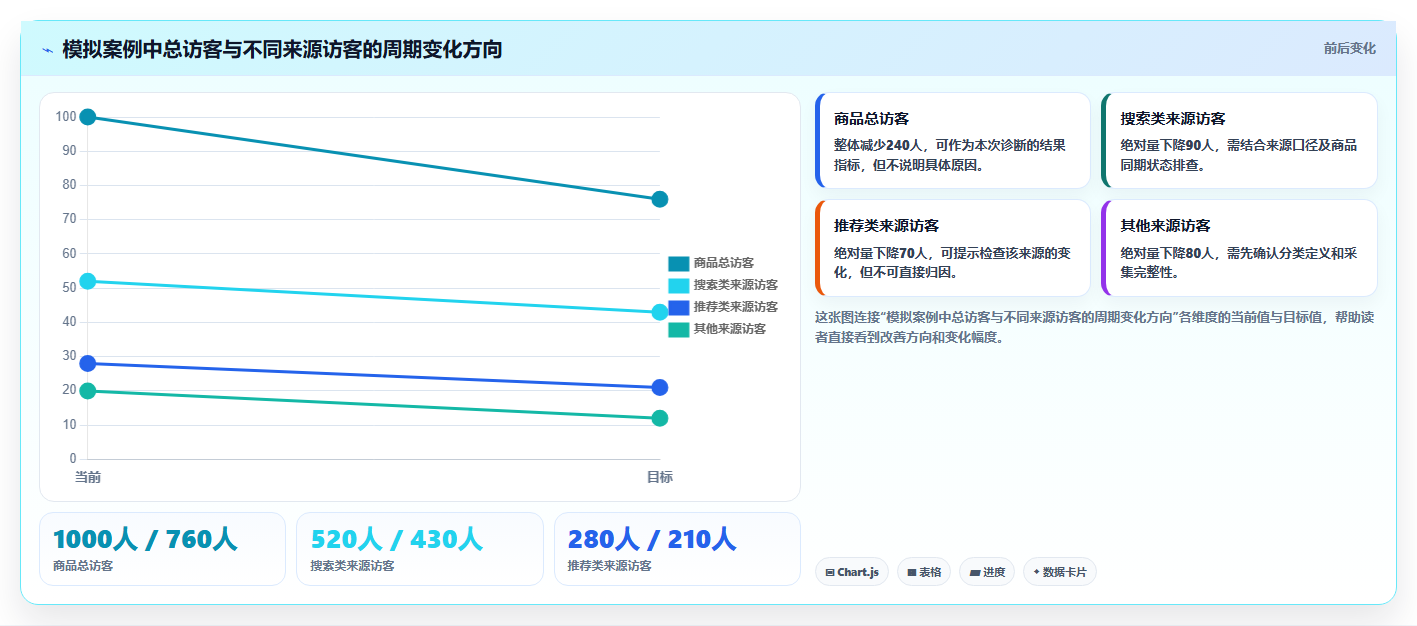Click 其他来源访客 point at 当前
The height and width of the screenshot is (626, 1417).
click(88, 391)
